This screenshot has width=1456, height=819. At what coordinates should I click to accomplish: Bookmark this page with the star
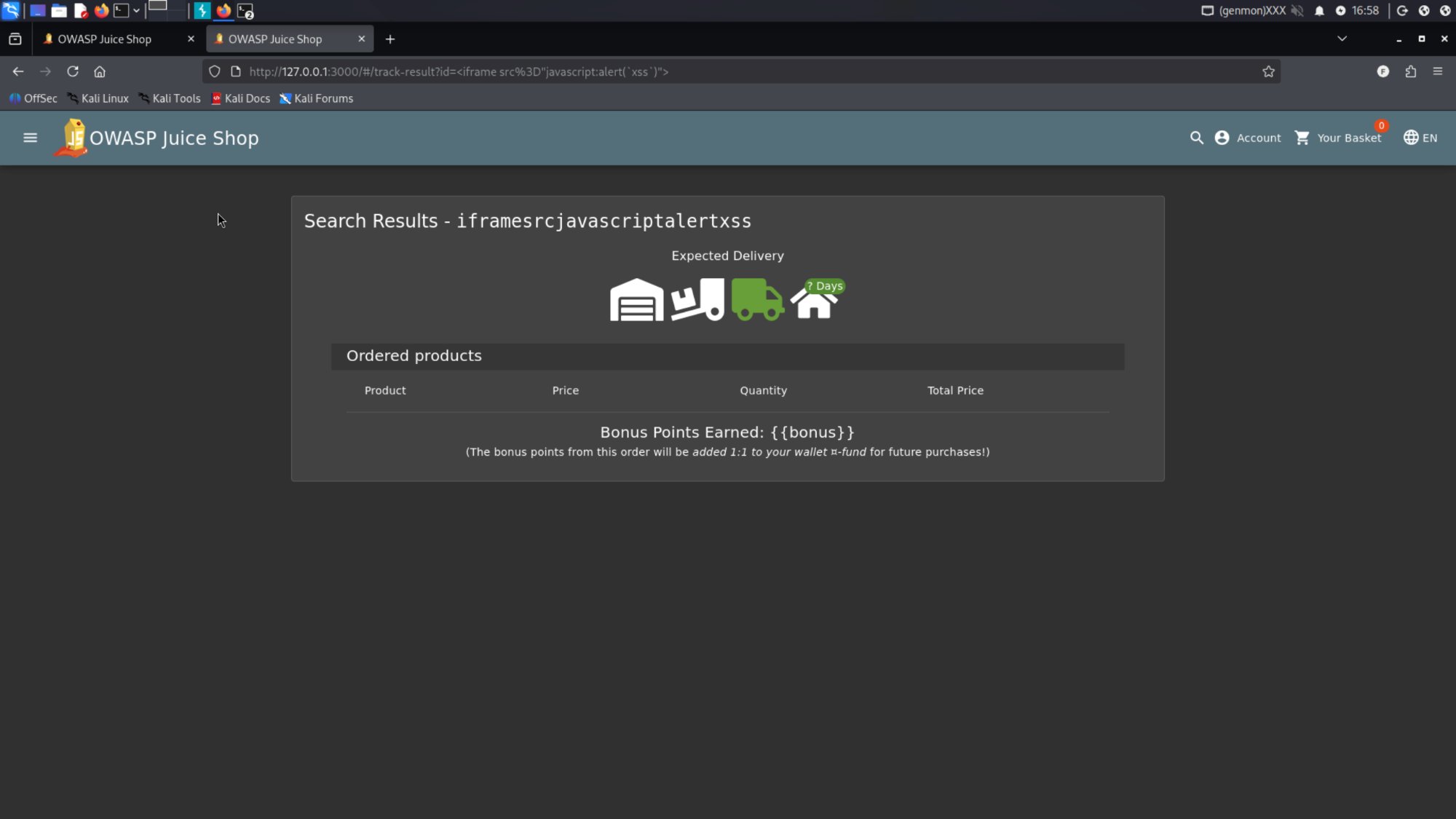[x=1268, y=71]
